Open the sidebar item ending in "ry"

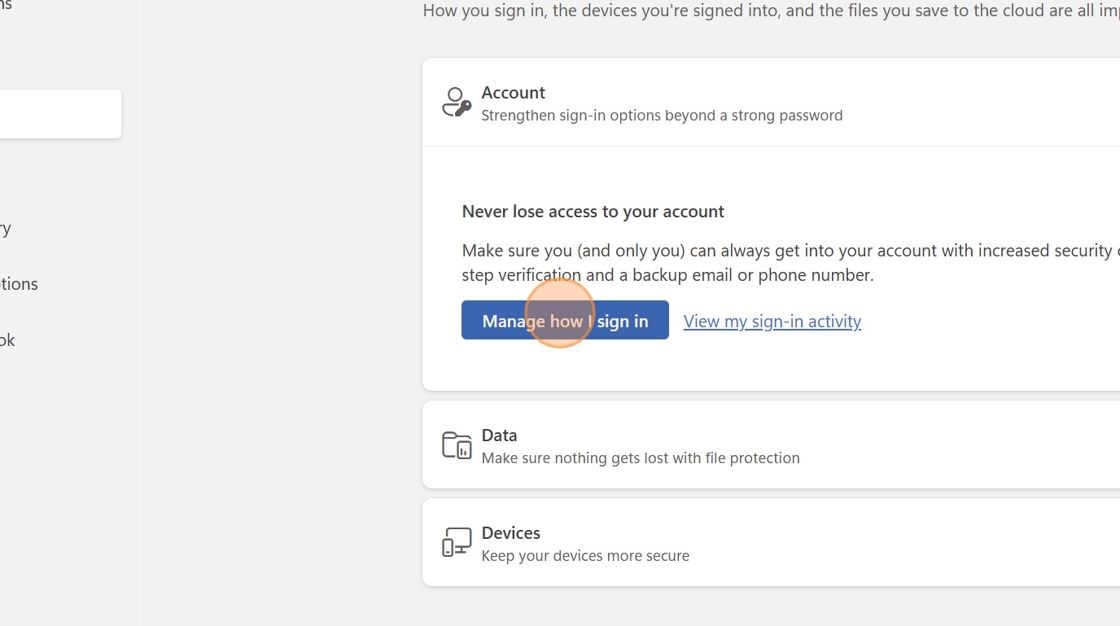click(6, 228)
